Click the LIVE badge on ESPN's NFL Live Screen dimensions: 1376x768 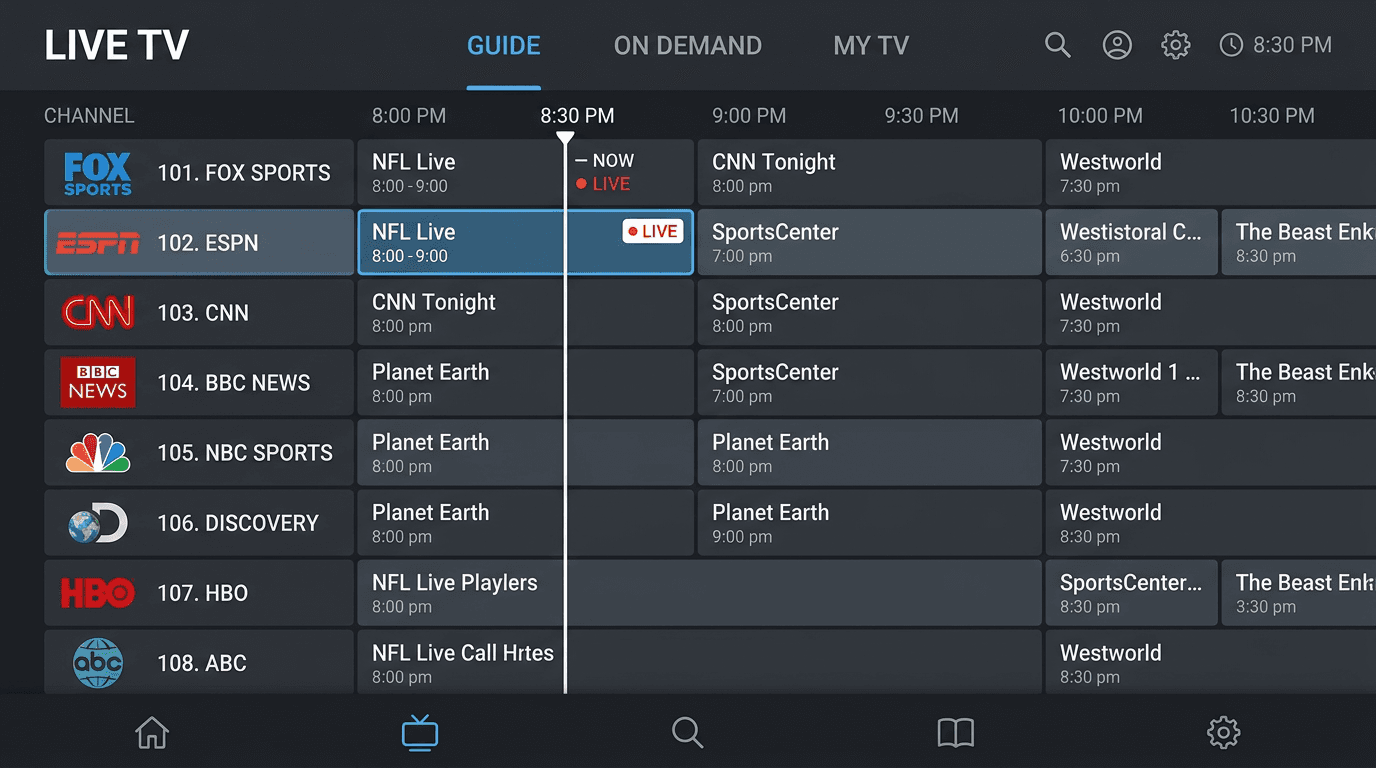point(652,231)
